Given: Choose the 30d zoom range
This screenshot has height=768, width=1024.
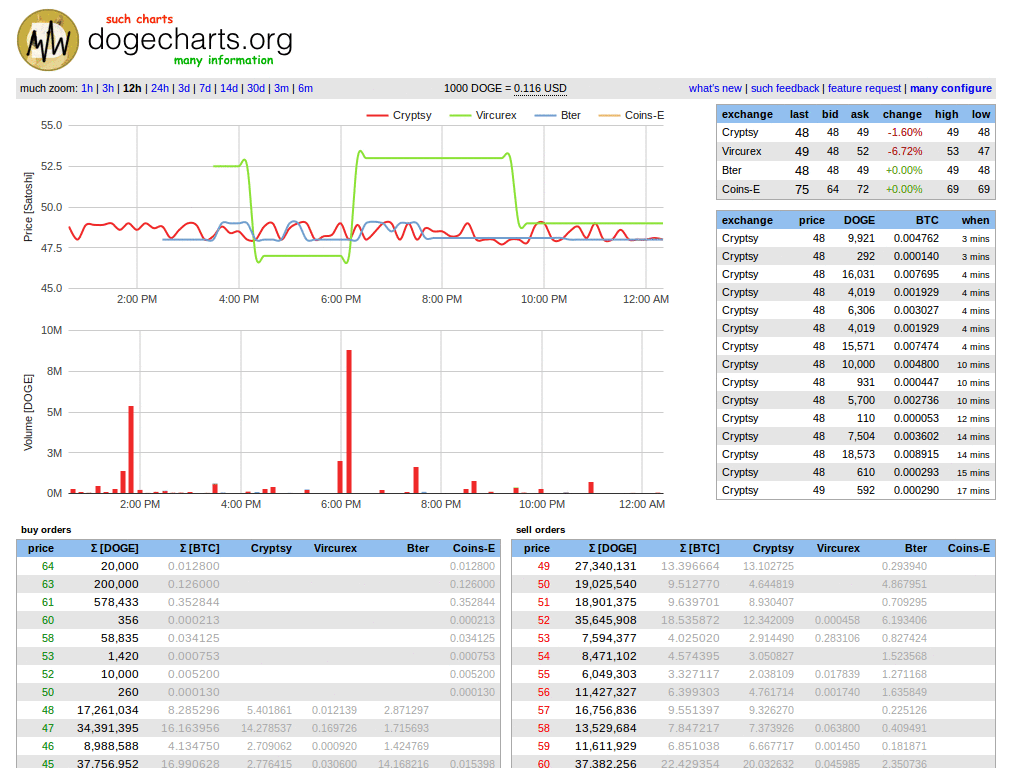Looking at the screenshot, I should pyautogui.click(x=255, y=88).
